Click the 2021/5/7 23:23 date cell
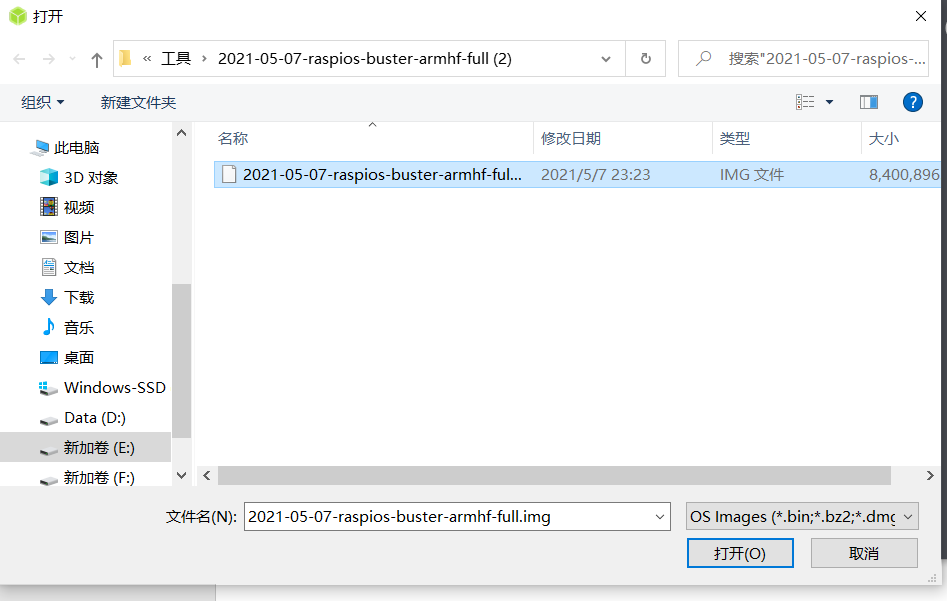The image size is (947, 601). click(x=595, y=175)
